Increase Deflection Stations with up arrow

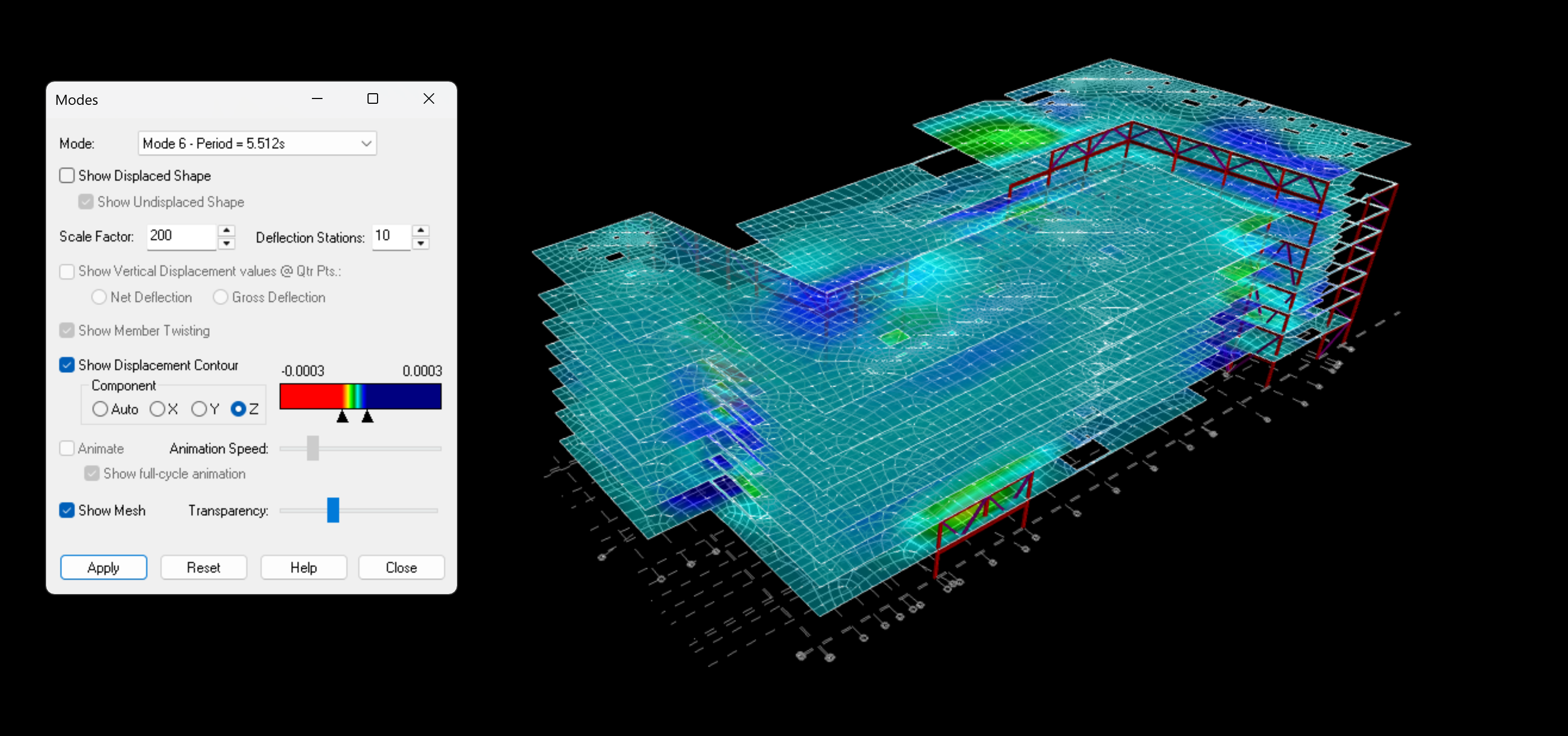[x=420, y=230]
